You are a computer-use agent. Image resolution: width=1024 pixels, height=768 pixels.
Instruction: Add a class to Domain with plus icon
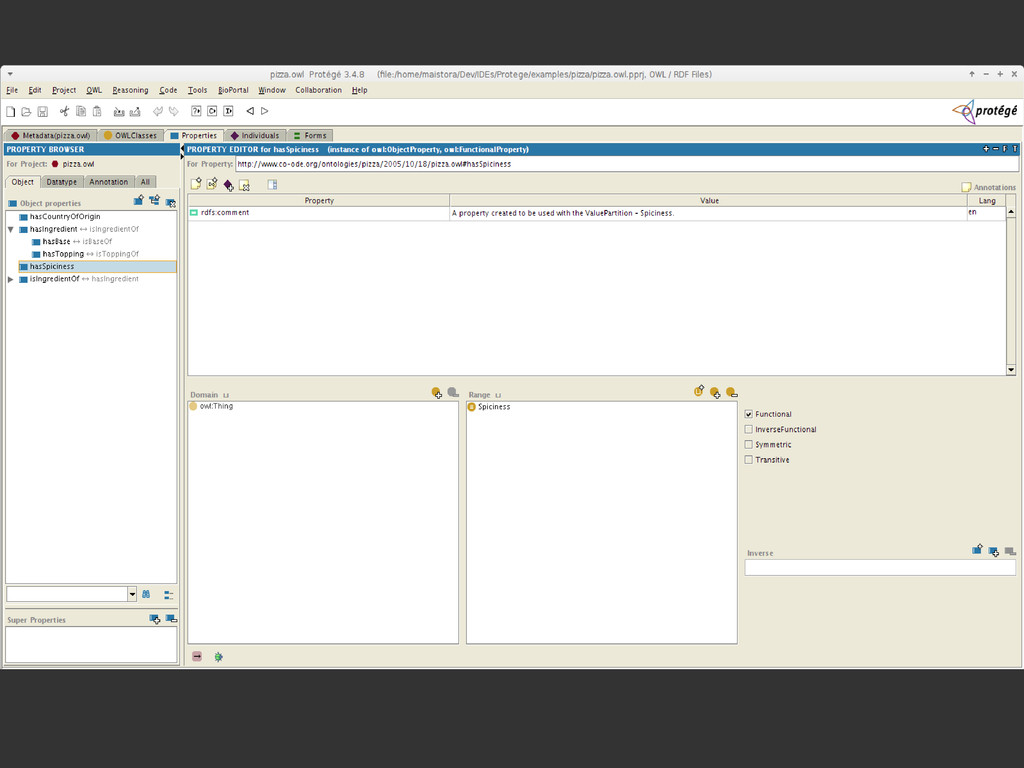[436, 393]
